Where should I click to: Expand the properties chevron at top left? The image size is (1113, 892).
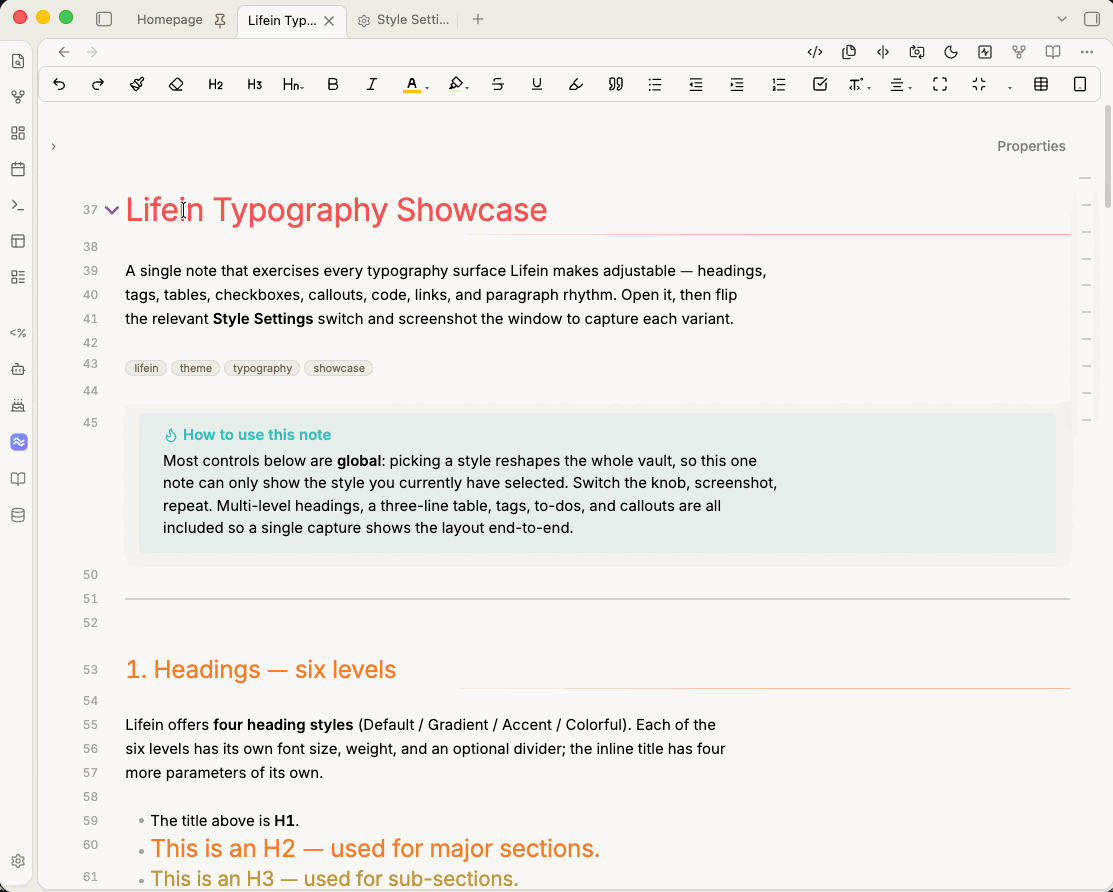pyautogui.click(x=53, y=146)
